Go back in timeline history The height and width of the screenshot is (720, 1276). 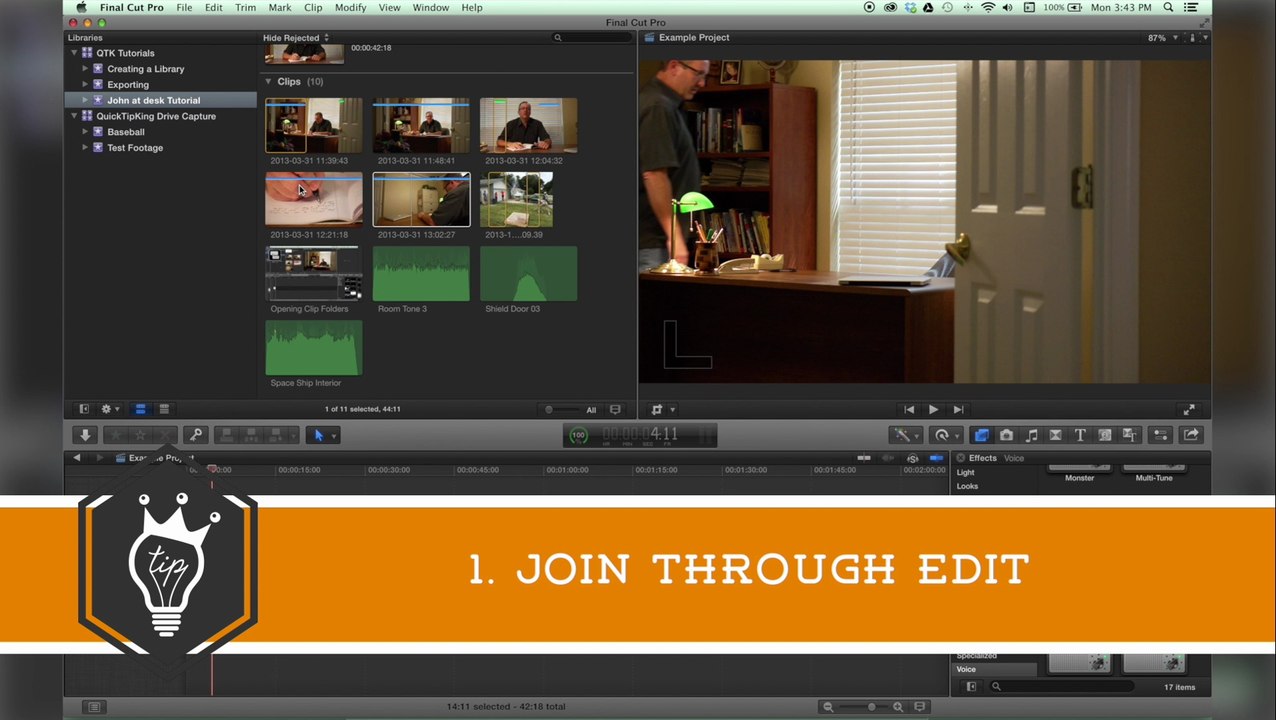point(77,458)
